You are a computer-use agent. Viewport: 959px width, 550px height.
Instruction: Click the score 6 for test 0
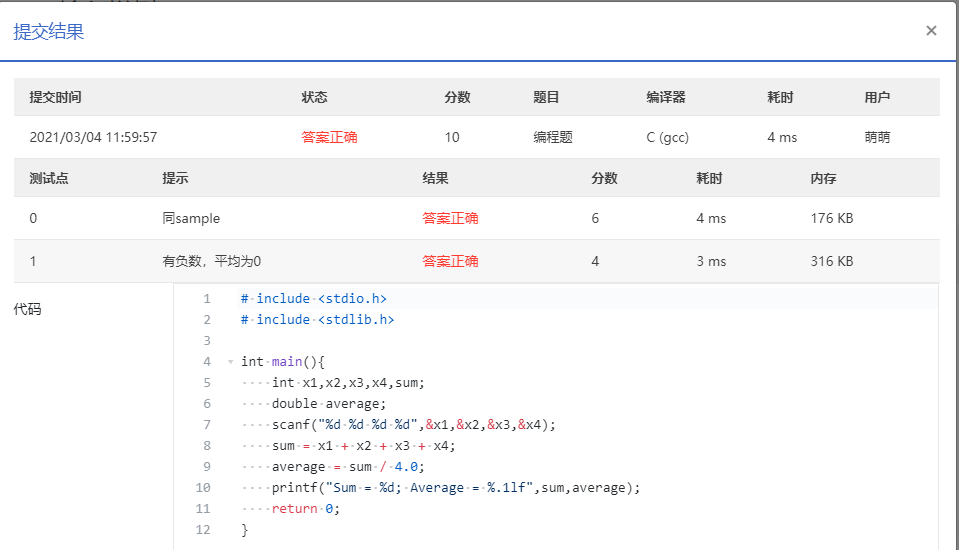point(595,218)
